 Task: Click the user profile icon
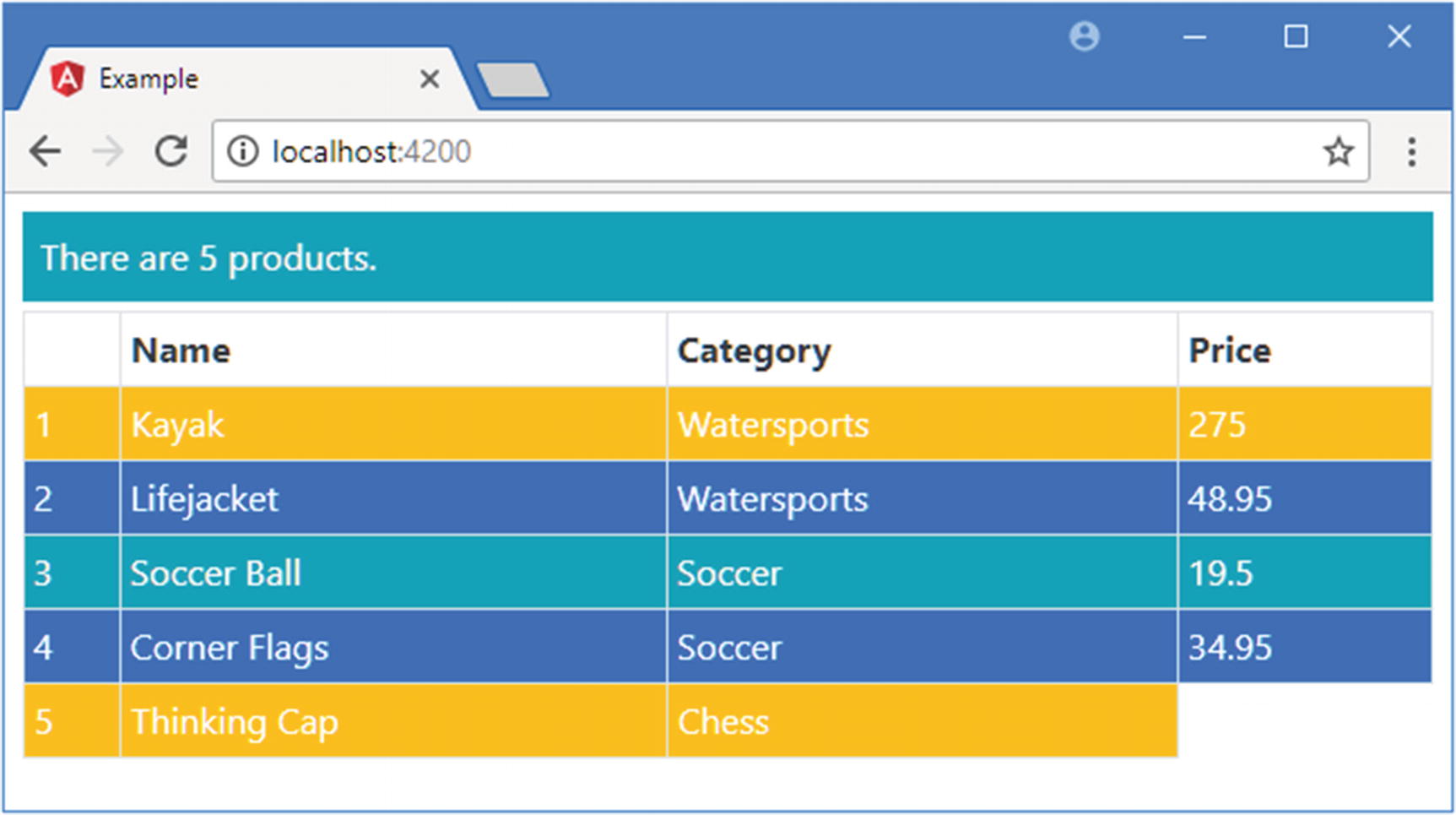1084,37
